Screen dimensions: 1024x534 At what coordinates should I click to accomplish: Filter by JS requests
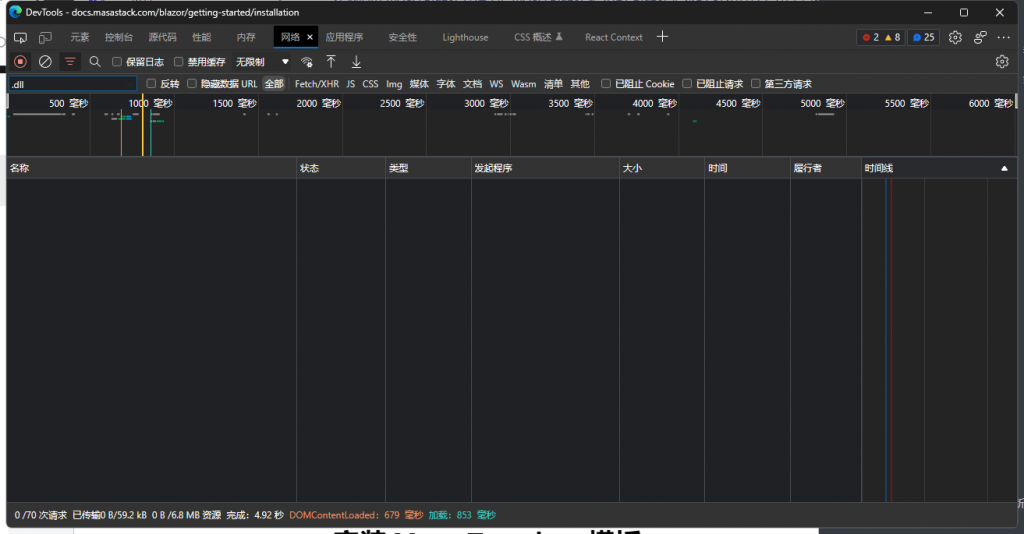pyautogui.click(x=351, y=84)
